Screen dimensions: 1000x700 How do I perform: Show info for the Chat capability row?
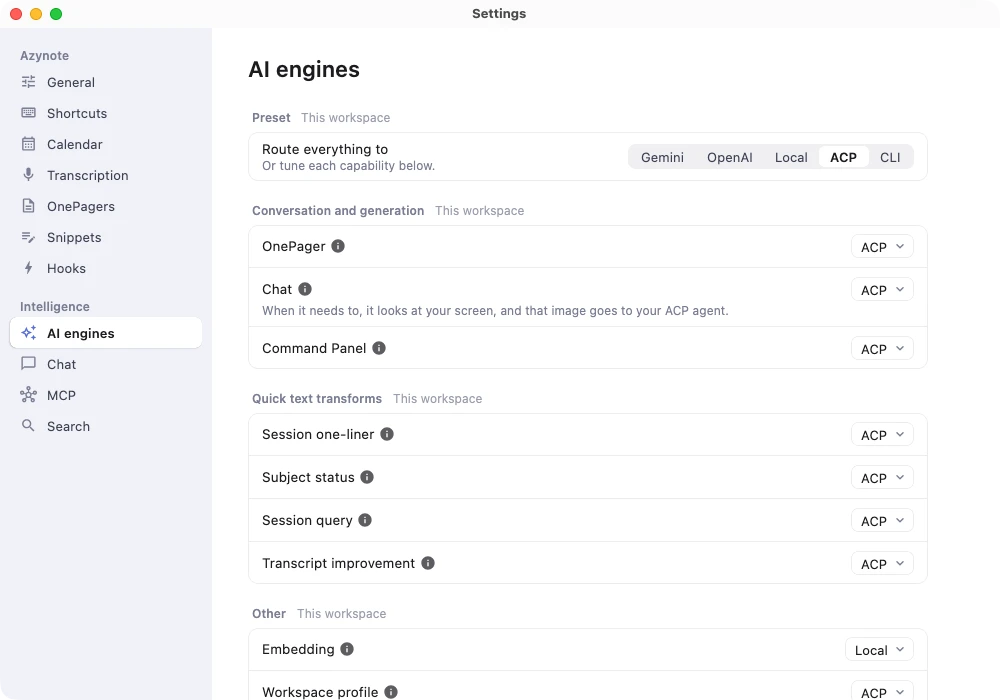pos(305,289)
